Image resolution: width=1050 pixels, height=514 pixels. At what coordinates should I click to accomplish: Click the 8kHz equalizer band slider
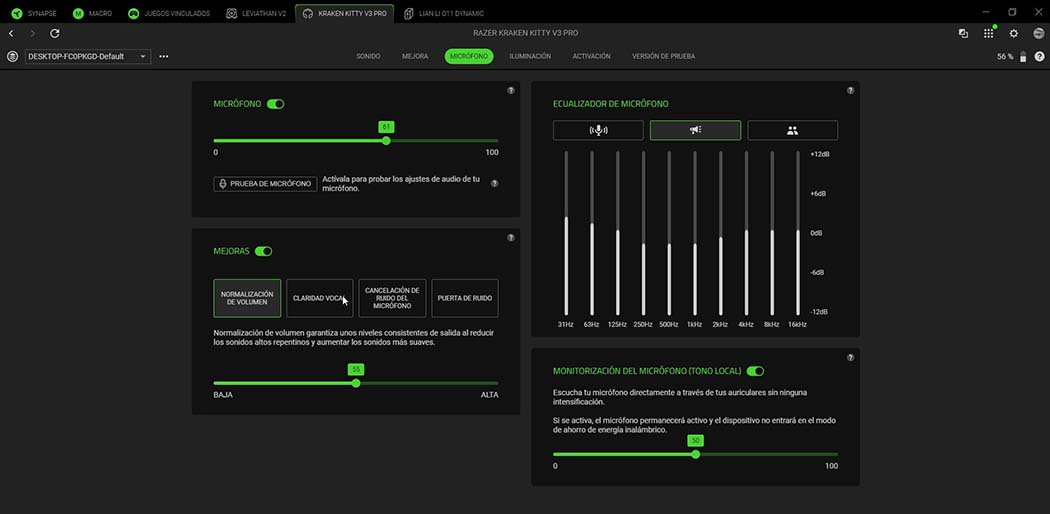click(772, 233)
